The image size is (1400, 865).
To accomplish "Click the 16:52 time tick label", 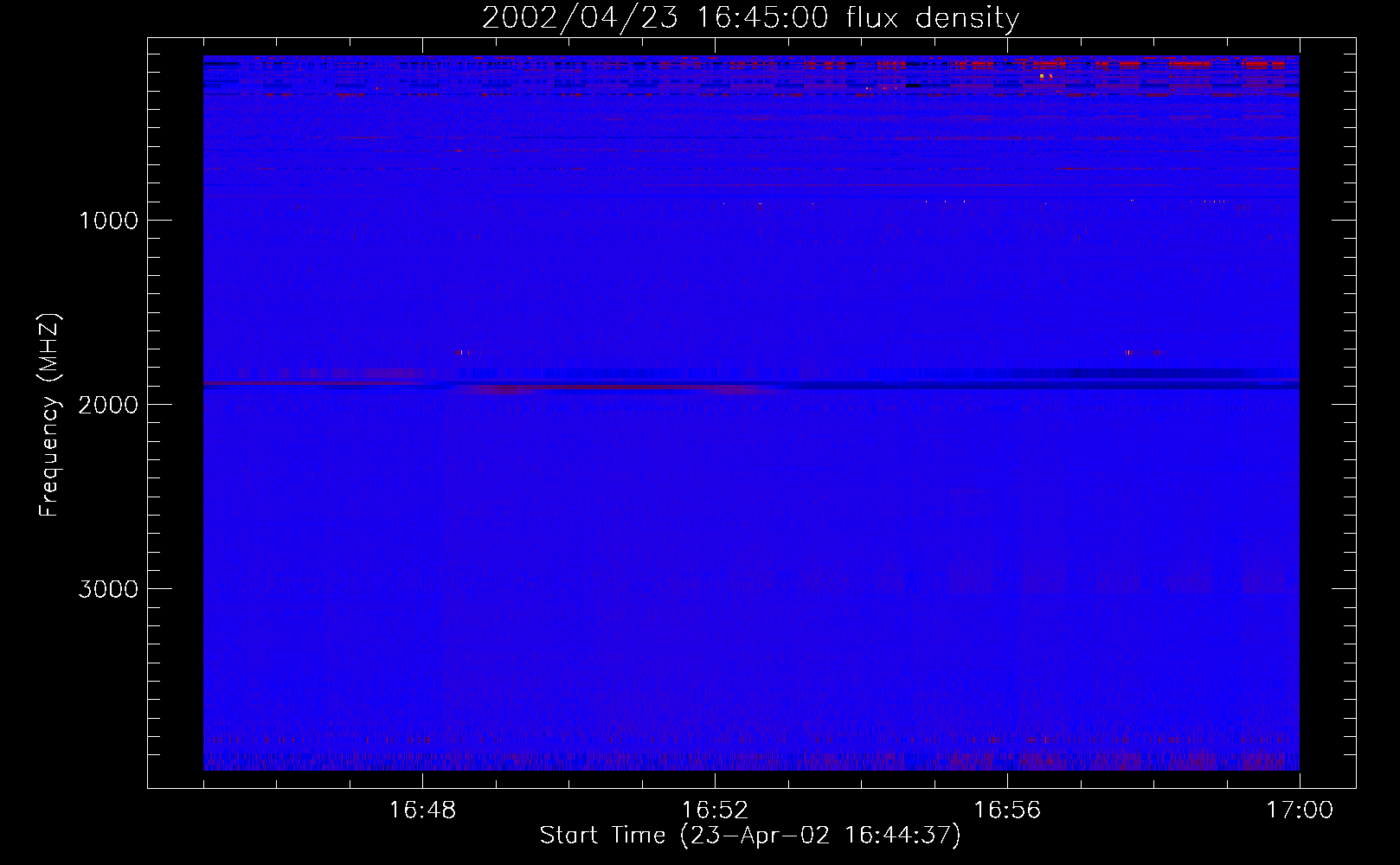I will coord(715,811).
